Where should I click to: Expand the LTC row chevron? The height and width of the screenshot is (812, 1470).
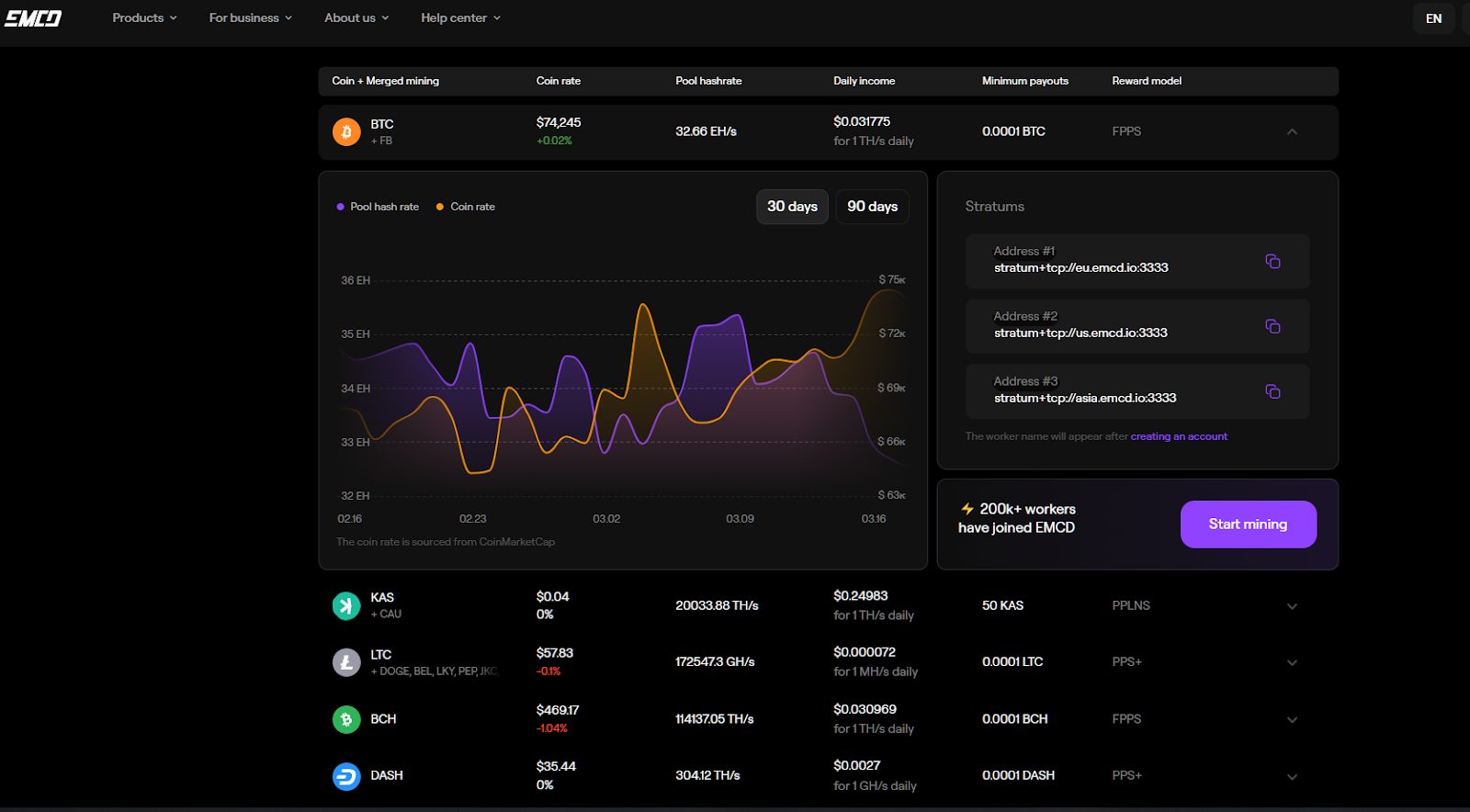(1292, 662)
